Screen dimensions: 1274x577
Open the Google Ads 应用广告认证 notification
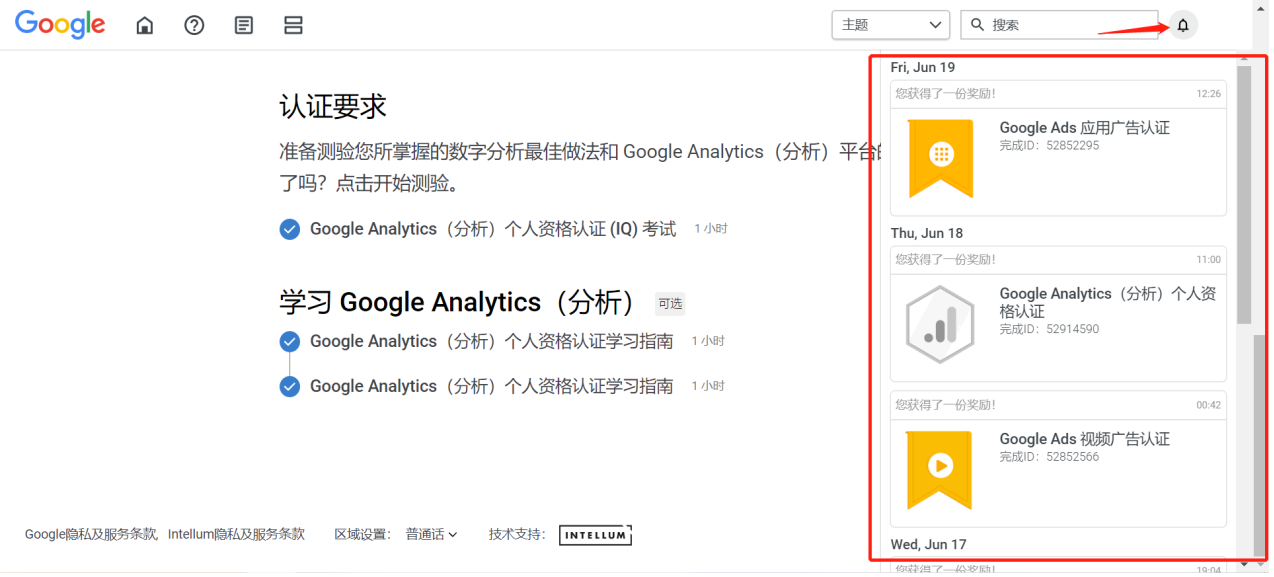pos(1058,148)
